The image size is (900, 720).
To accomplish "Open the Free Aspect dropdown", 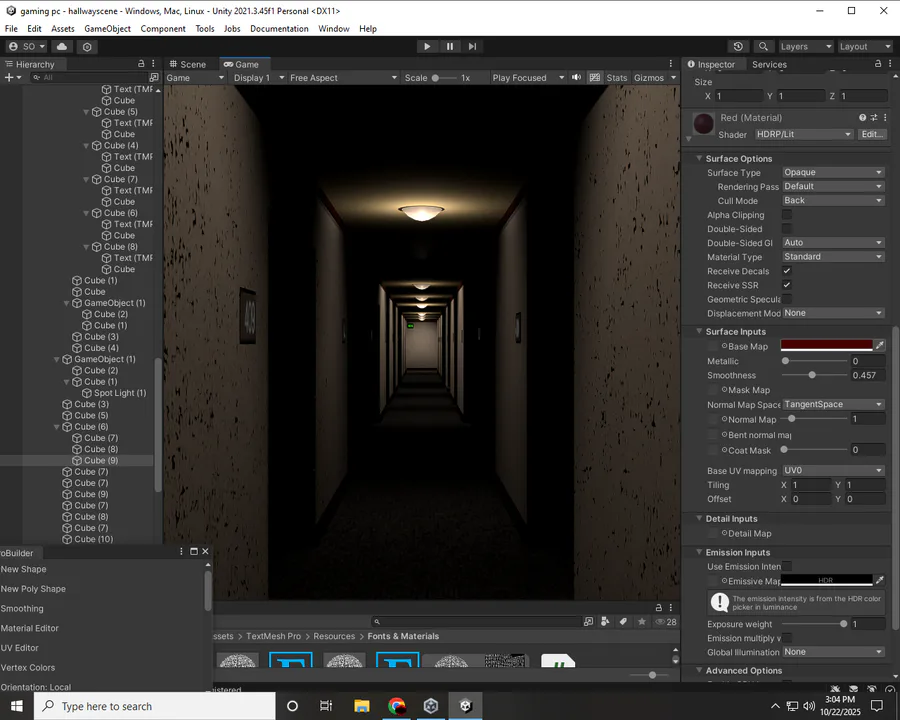I will [343, 78].
